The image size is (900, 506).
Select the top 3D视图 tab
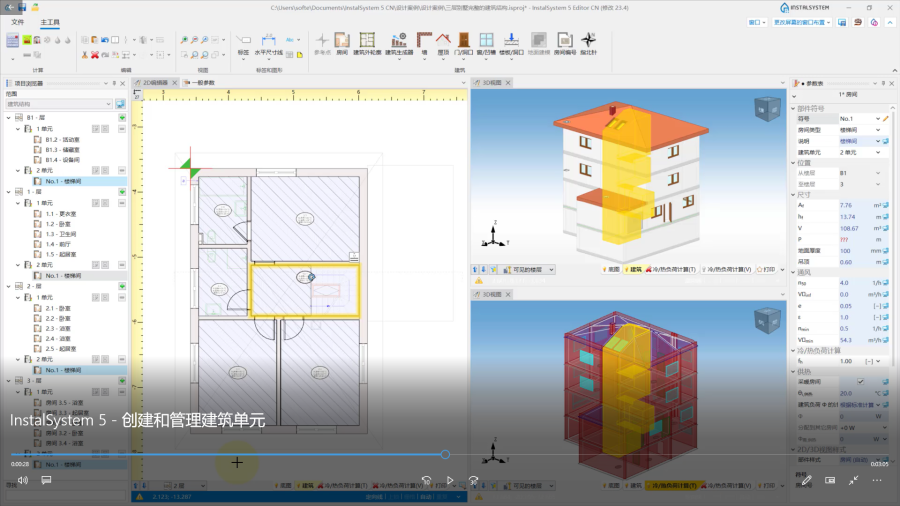point(492,83)
